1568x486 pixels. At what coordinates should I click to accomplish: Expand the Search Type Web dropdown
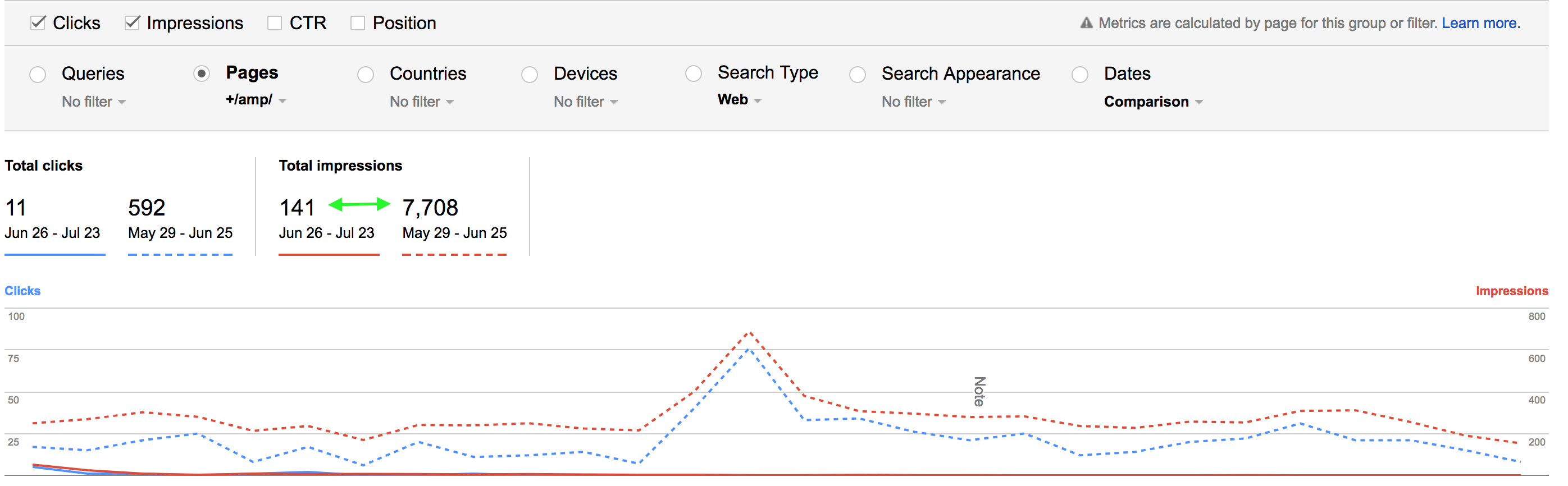(x=739, y=100)
